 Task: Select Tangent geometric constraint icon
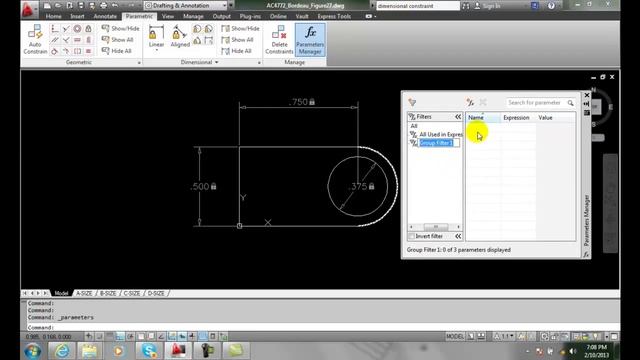(x=55, y=51)
